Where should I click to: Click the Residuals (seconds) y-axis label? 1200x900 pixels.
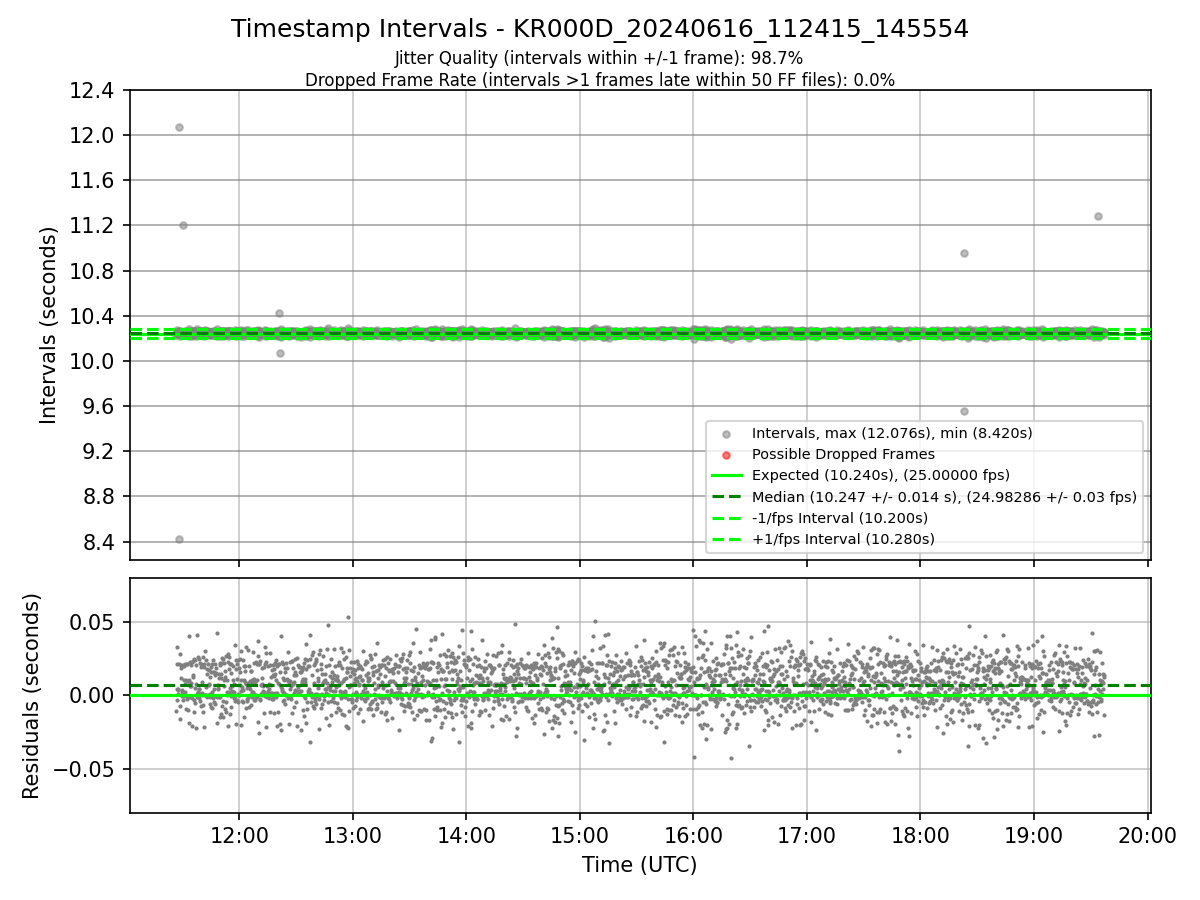32,696
